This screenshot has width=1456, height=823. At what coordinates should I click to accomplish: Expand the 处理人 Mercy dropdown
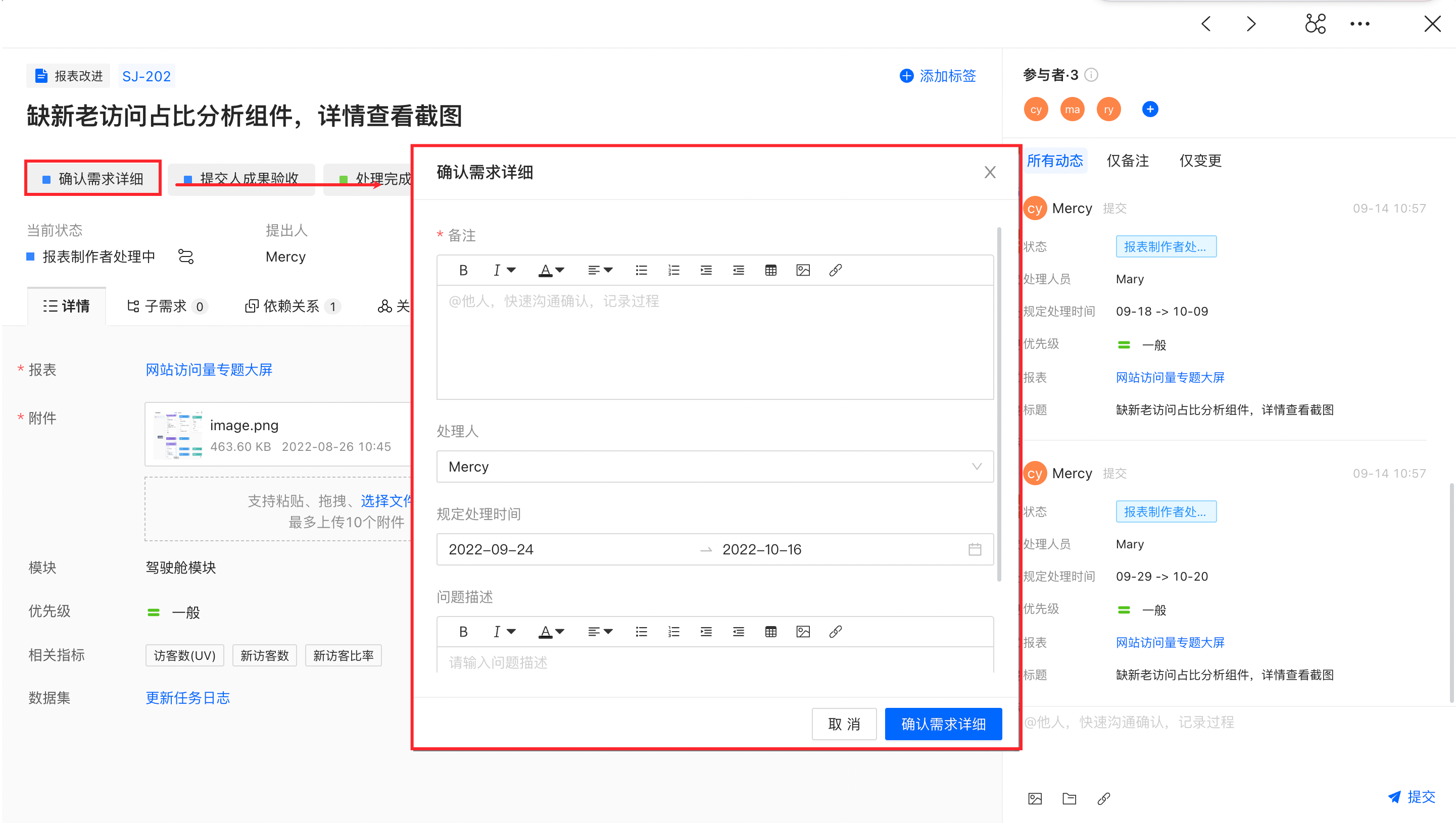pos(976,467)
